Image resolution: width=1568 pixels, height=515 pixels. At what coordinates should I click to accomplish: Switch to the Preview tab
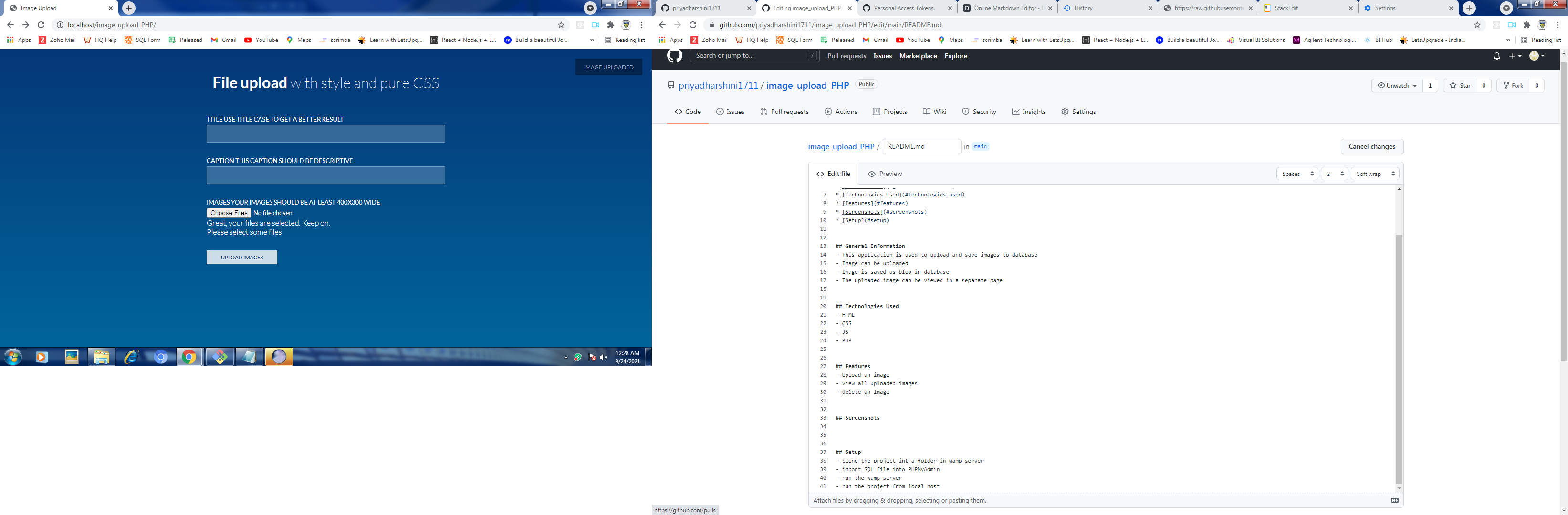[x=884, y=174]
